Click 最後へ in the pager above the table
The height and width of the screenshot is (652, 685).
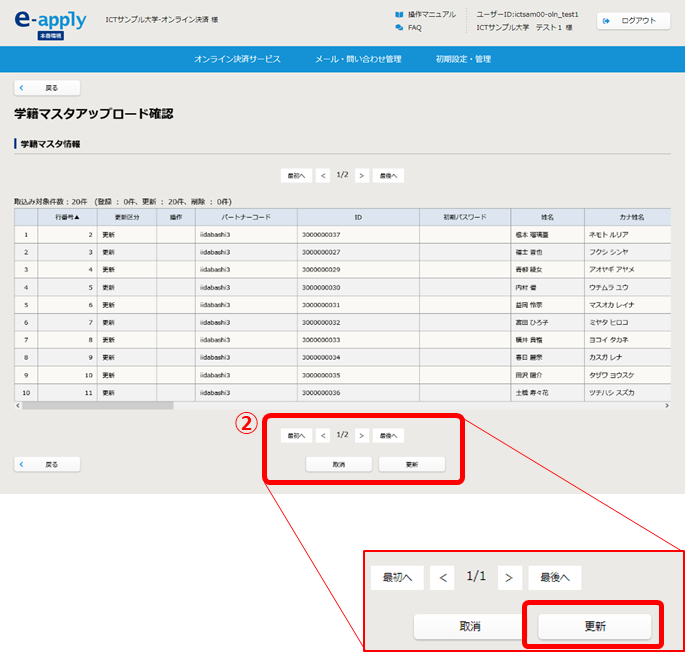point(388,176)
